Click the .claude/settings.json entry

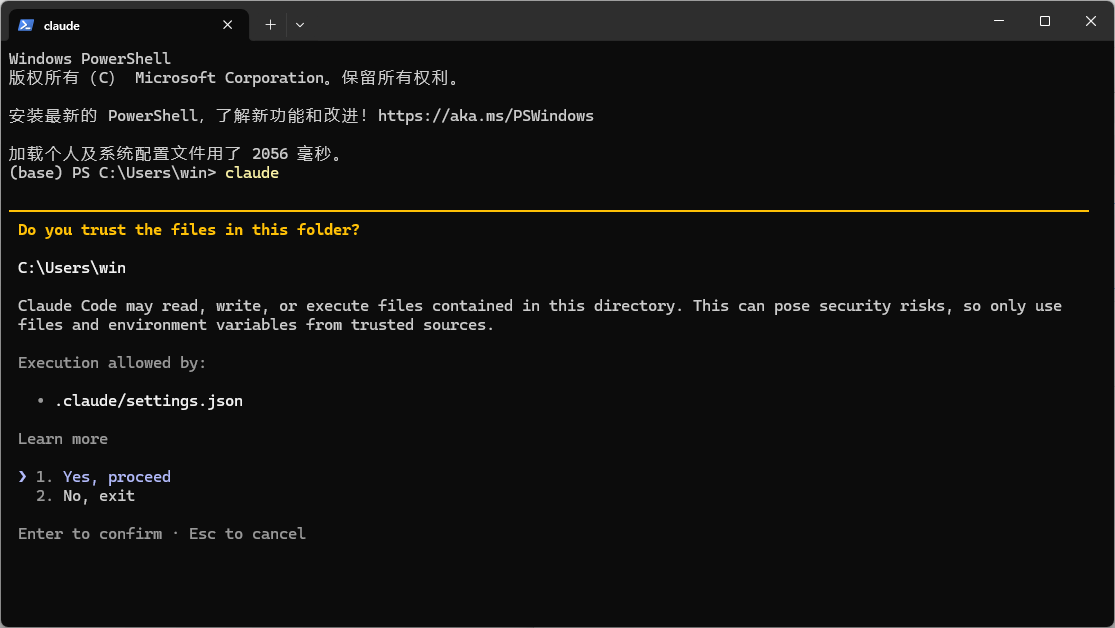149,401
